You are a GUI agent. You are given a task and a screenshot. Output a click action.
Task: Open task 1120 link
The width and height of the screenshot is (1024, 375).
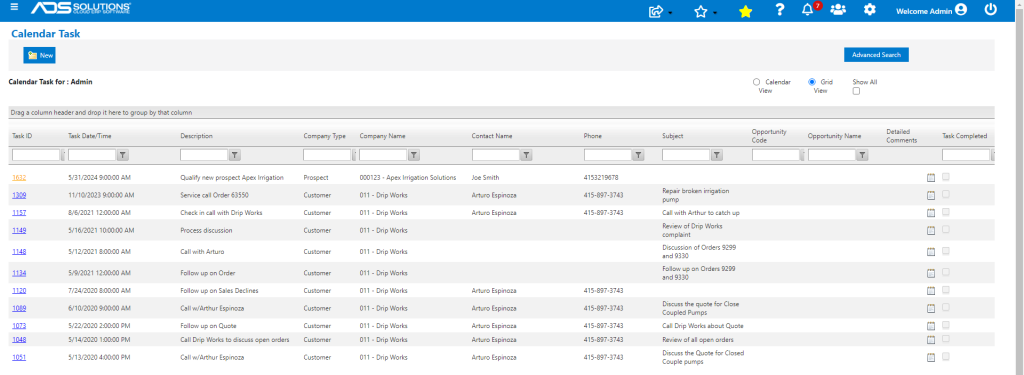click(x=19, y=290)
